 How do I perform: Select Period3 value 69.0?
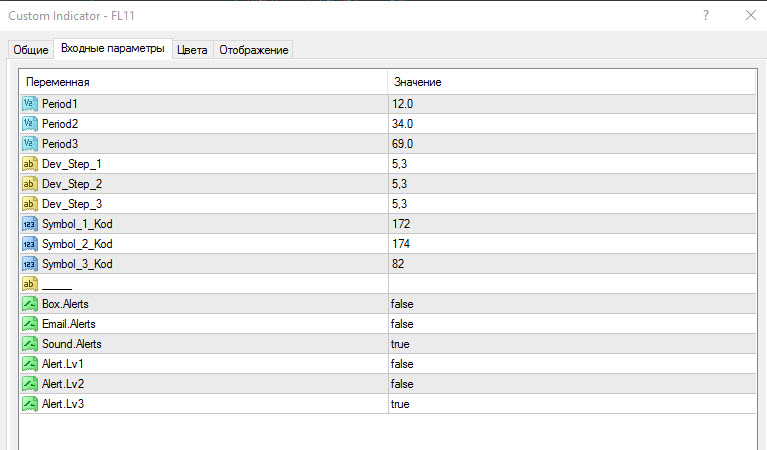click(402, 144)
